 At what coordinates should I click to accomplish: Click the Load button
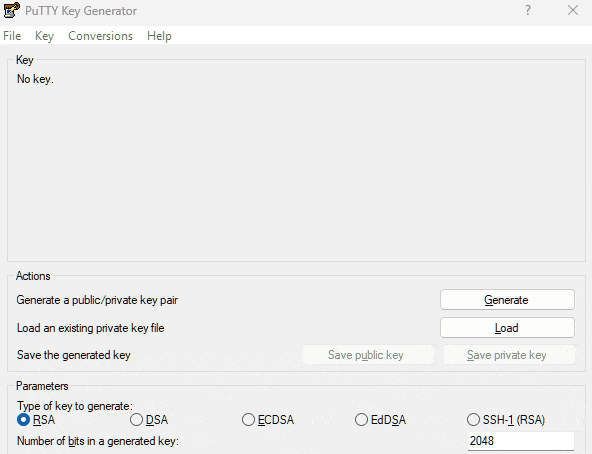[507, 328]
